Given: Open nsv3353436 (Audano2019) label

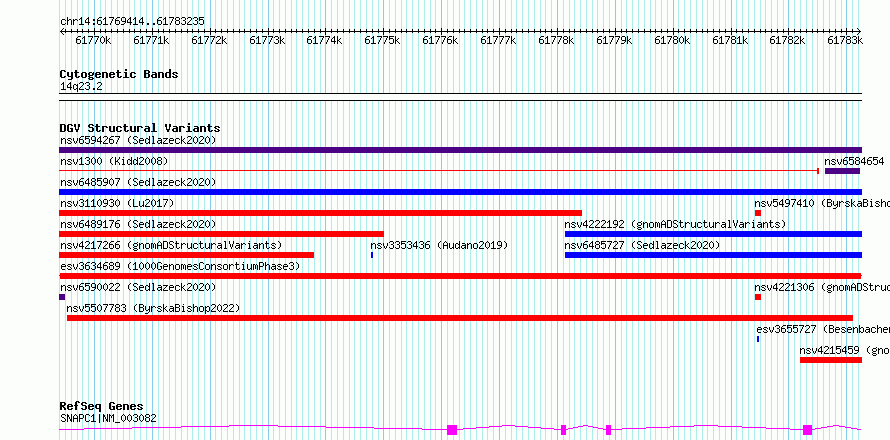Looking at the screenshot, I should (x=439, y=245).
